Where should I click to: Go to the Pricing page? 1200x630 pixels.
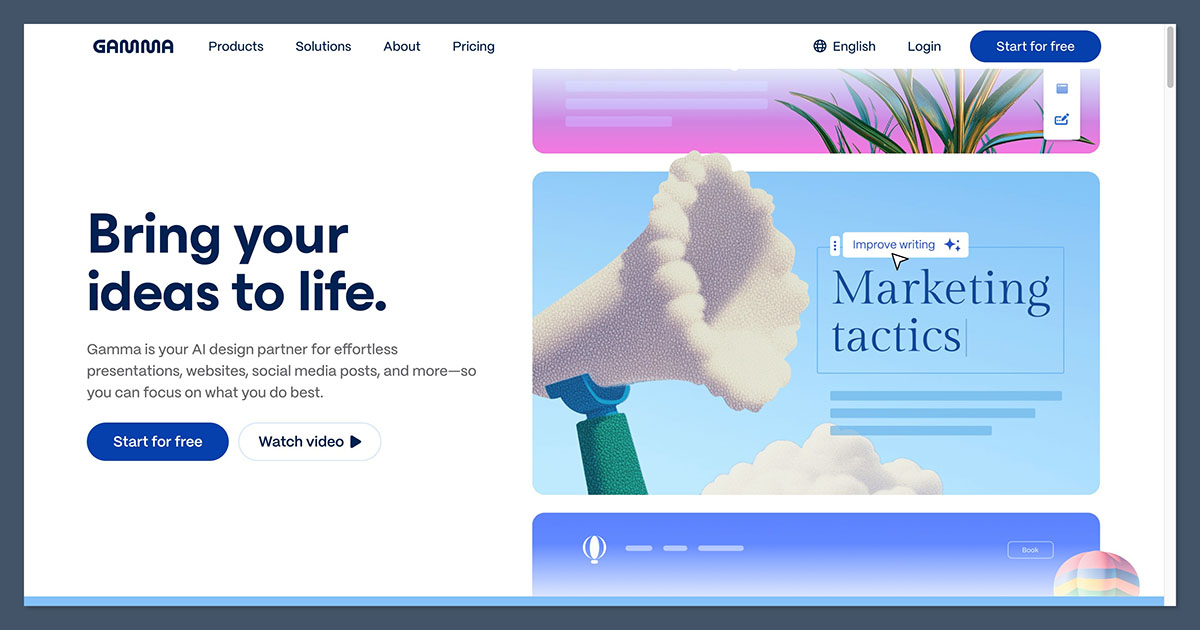[473, 46]
